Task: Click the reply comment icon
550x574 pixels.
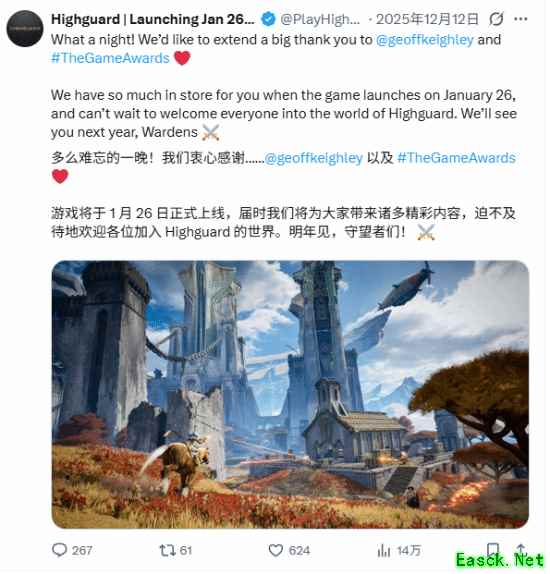Action: coord(59,550)
